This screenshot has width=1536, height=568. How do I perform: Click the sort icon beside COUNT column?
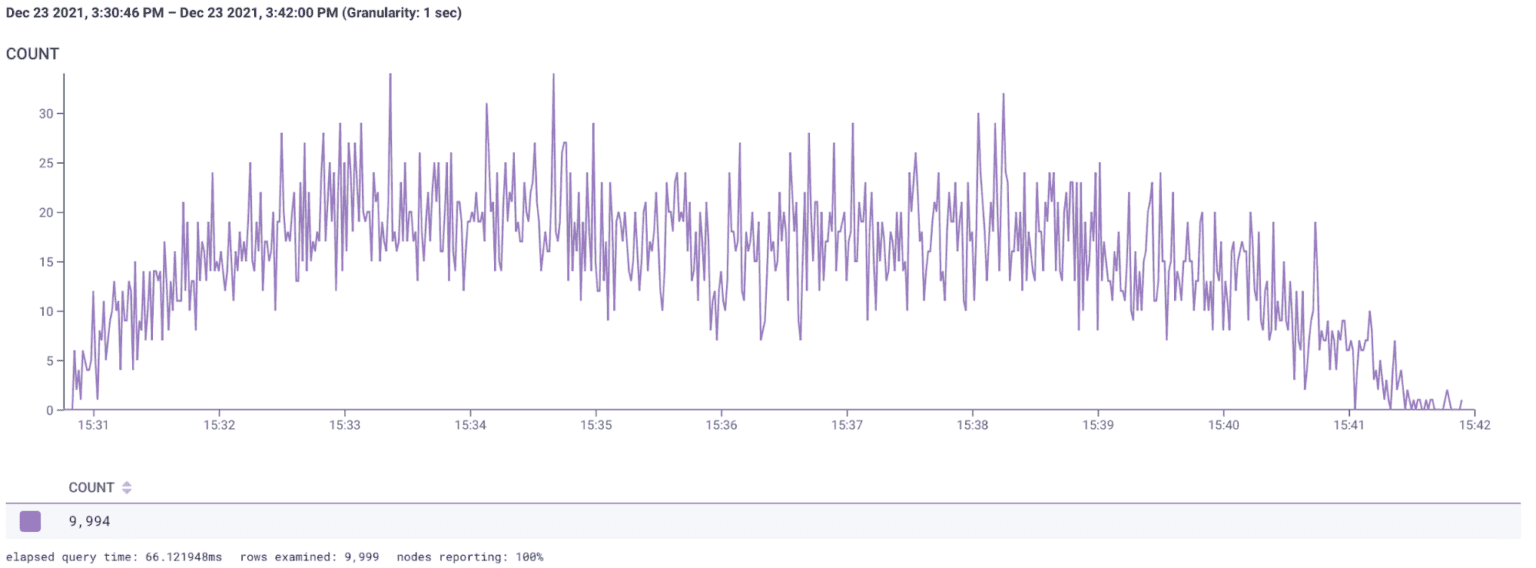(127, 488)
